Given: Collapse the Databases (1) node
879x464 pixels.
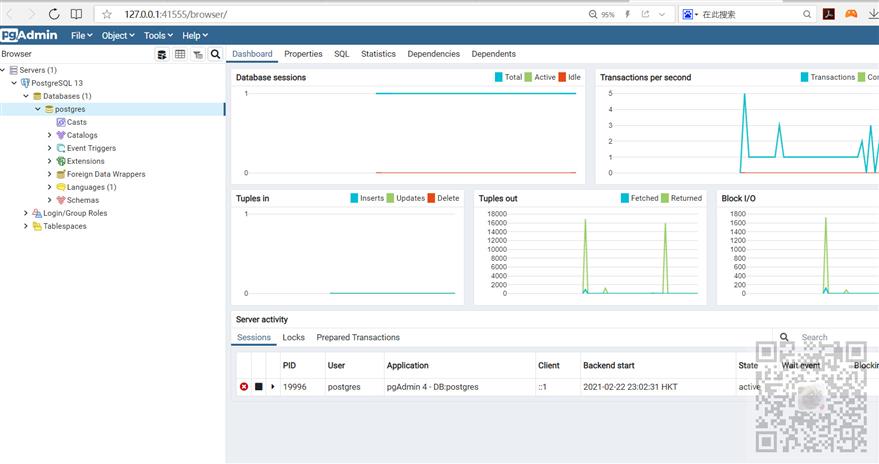Looking at the screenshot, I should click(x=26, y=96).
